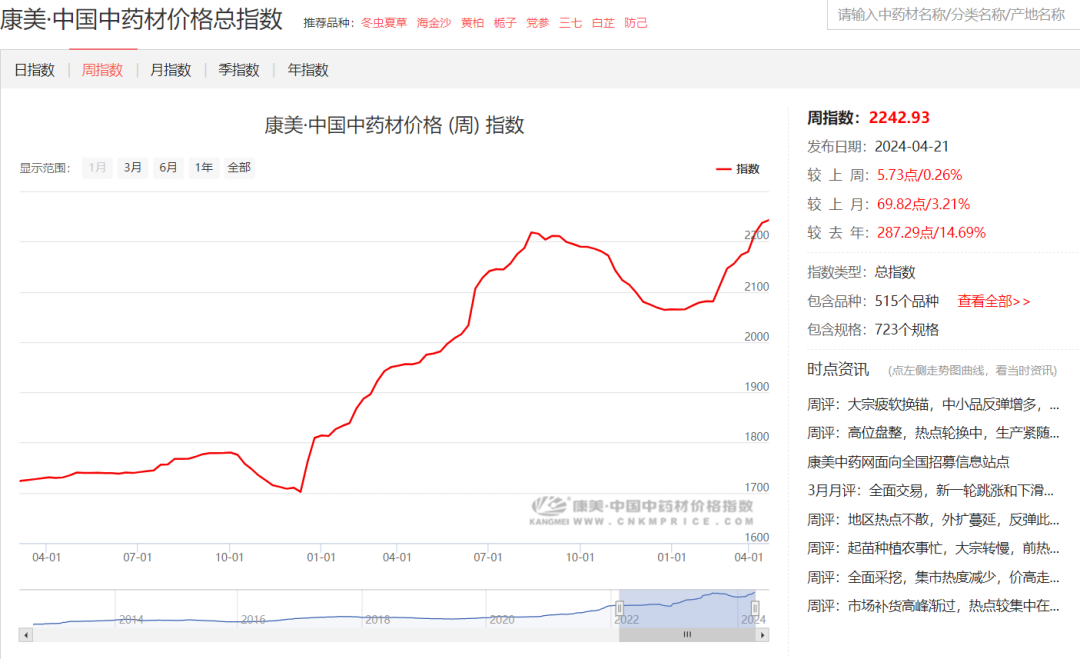Grab the right range handle at 2024
The image size is (1080, 659).
[755, 608]
